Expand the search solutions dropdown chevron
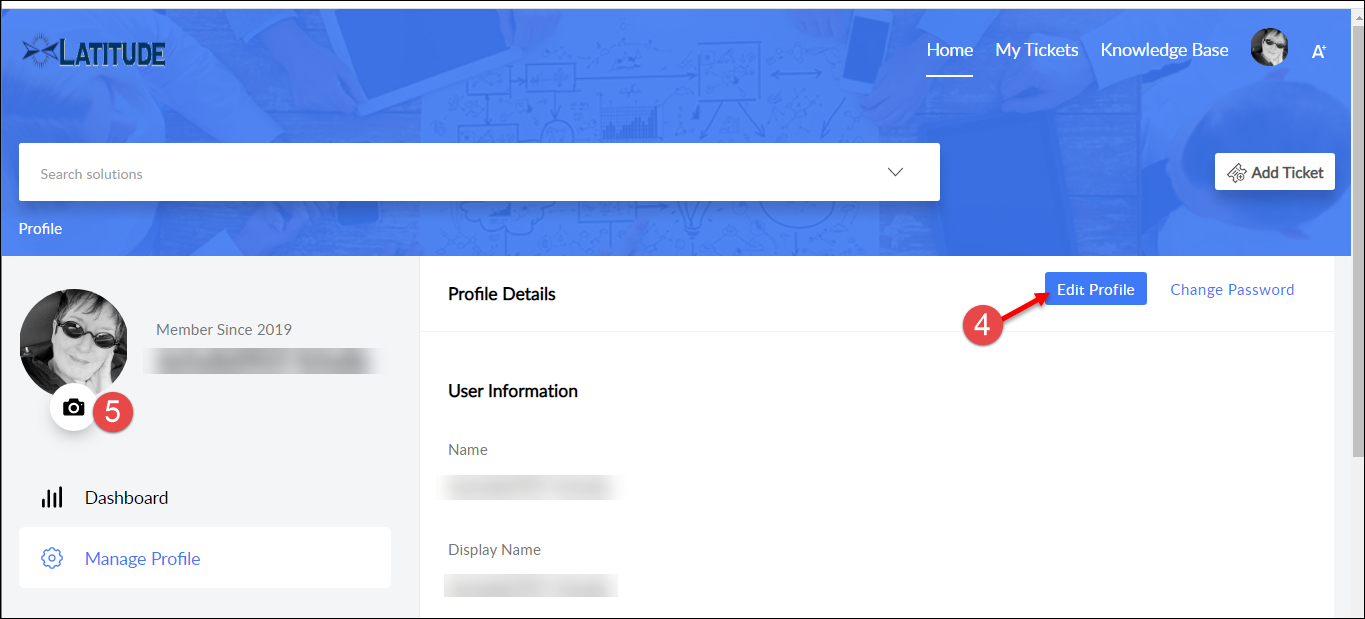The height and width of the screenshot is (619, 1365). 895,172
